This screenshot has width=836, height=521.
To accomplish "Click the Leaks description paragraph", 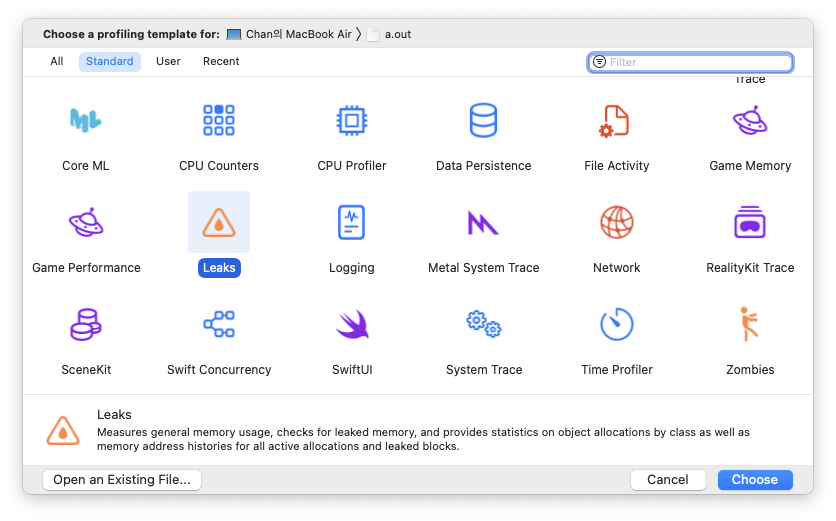I will [x=423, y=439].
